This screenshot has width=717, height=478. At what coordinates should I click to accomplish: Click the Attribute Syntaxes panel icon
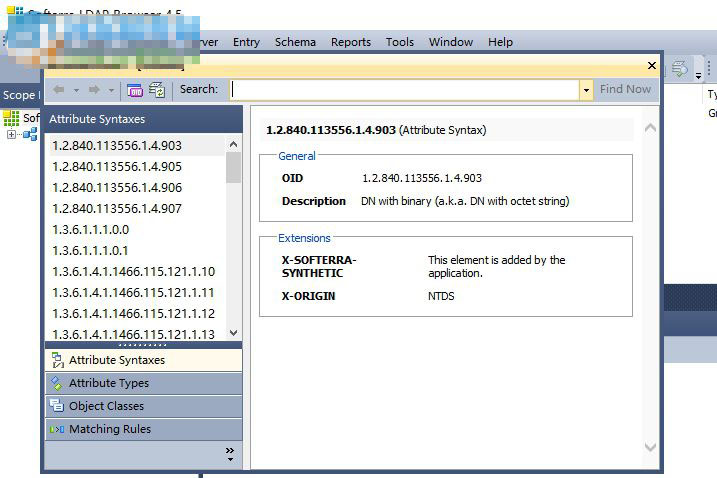(56, 360)
